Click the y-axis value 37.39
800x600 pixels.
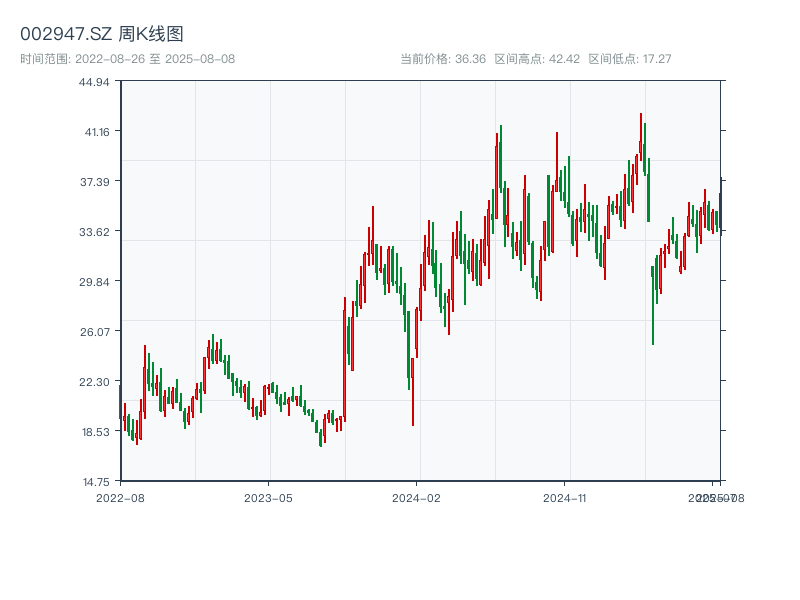click(x=94, y=182)
